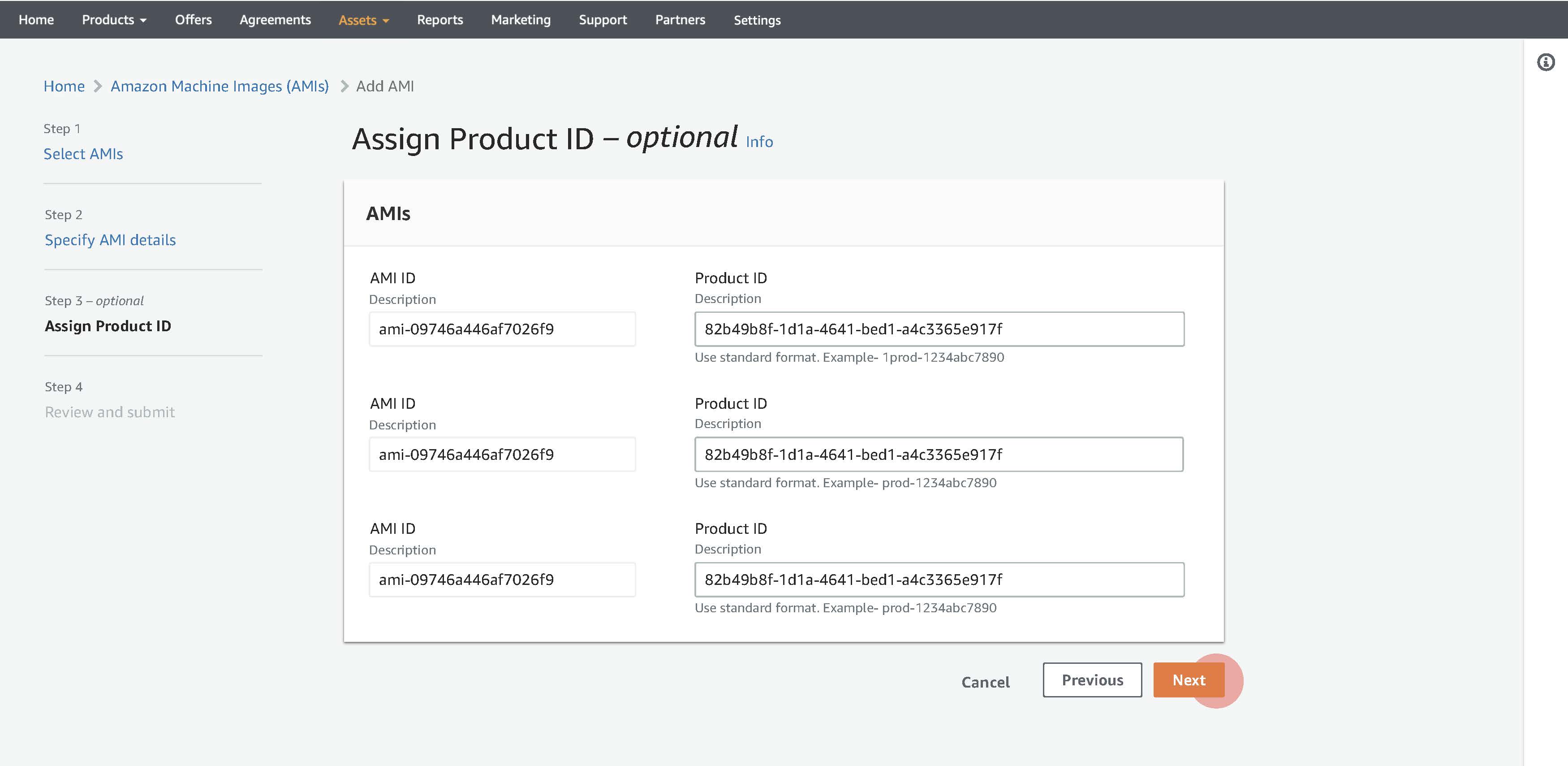Navigate to Amazon Machine Images (AMIs) breadcrumb

click(219, 86)
